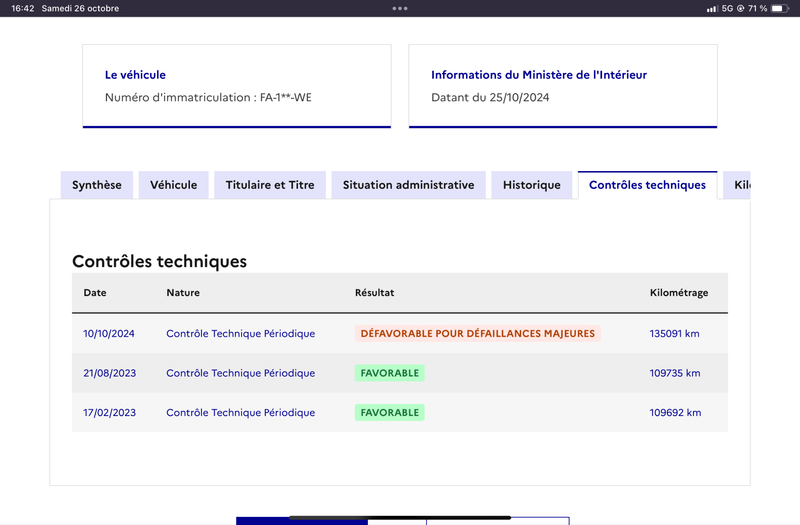Select the Titulaire et Titre tab
800x525 pixels.
click(270, 185)
